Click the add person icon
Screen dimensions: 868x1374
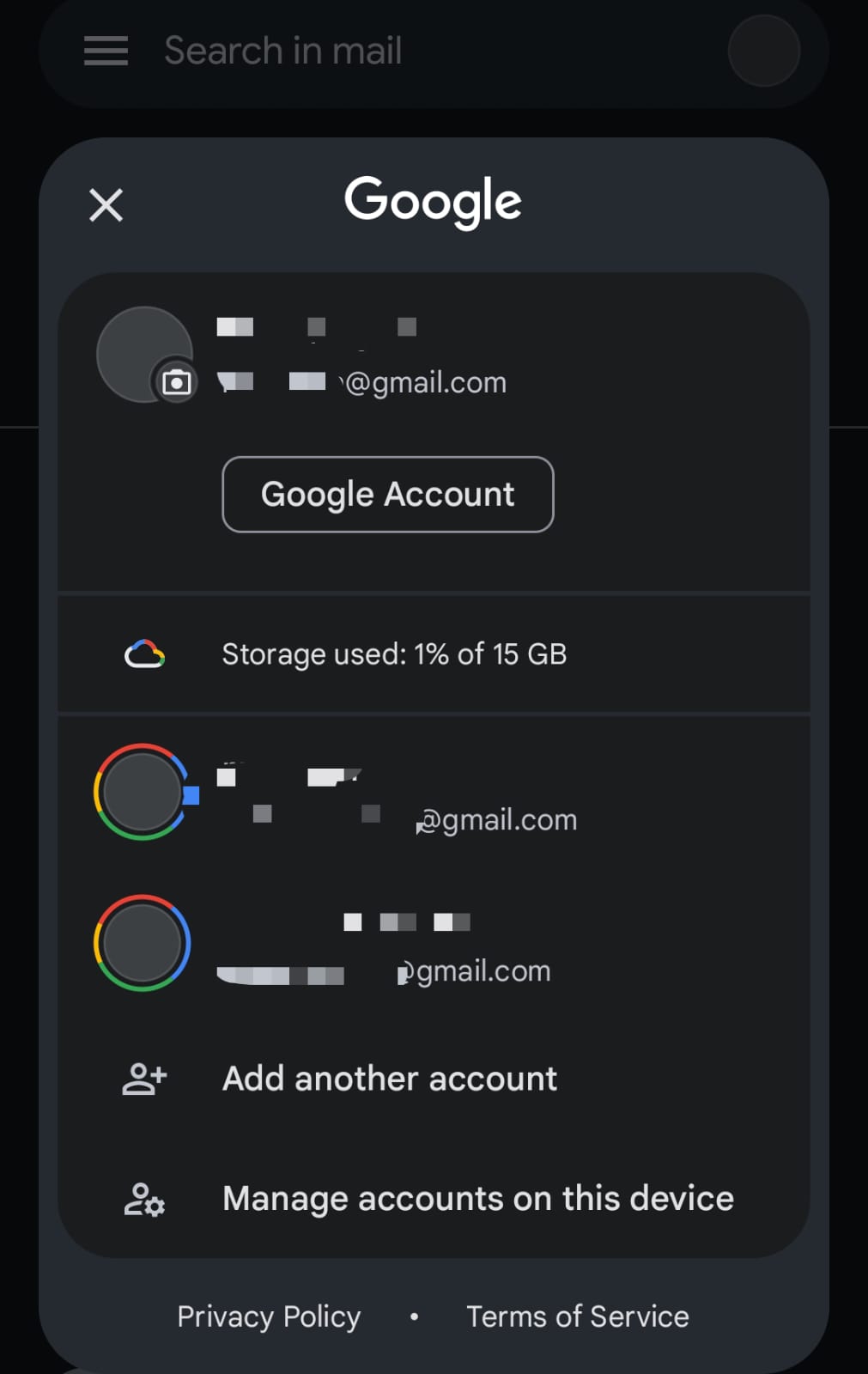click(x=144, y=1079)
